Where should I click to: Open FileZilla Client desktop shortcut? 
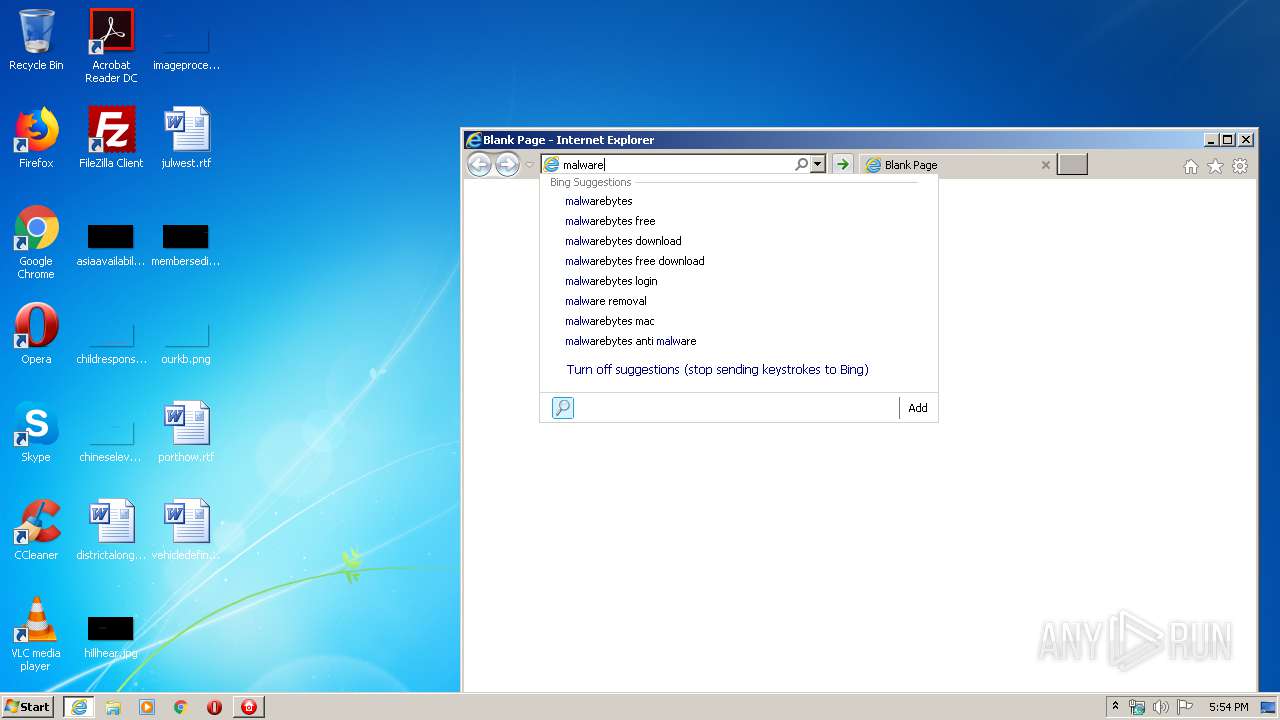click(111, 138)
